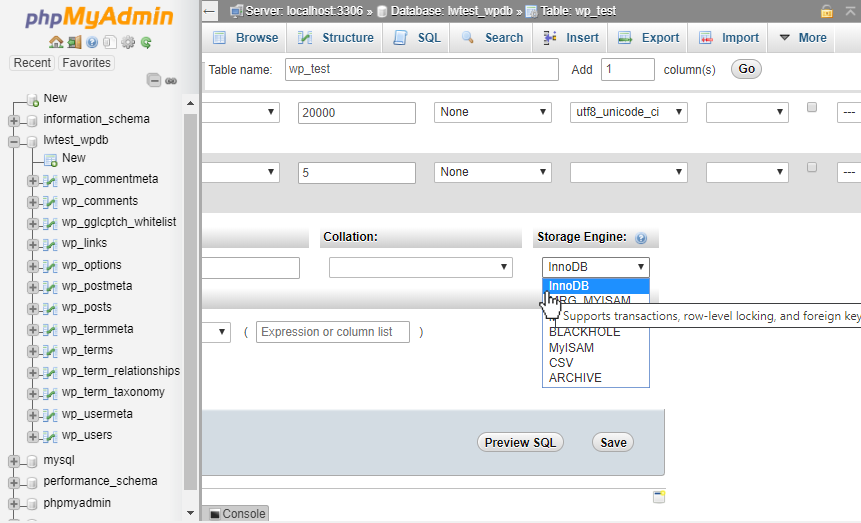
Task: Switch to the Export tab
Action: pos(649,38)
